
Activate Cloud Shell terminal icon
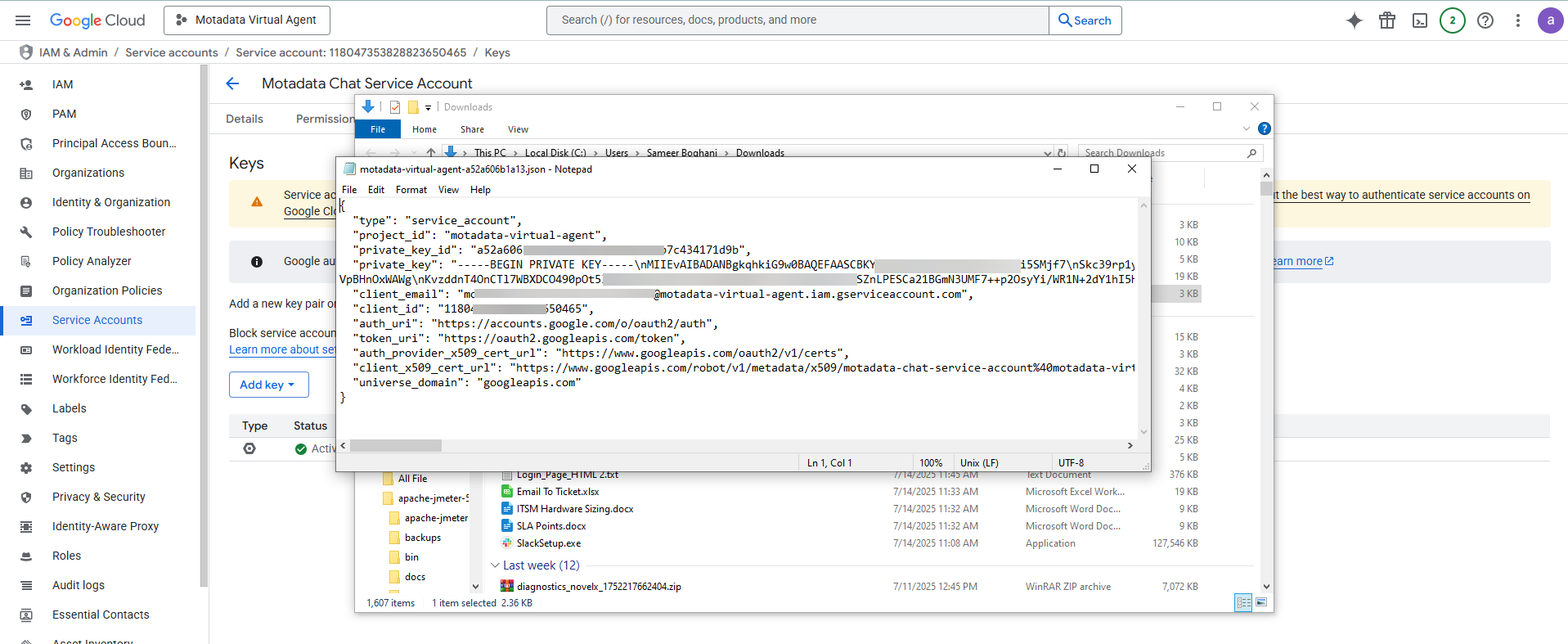point(1420,20)
